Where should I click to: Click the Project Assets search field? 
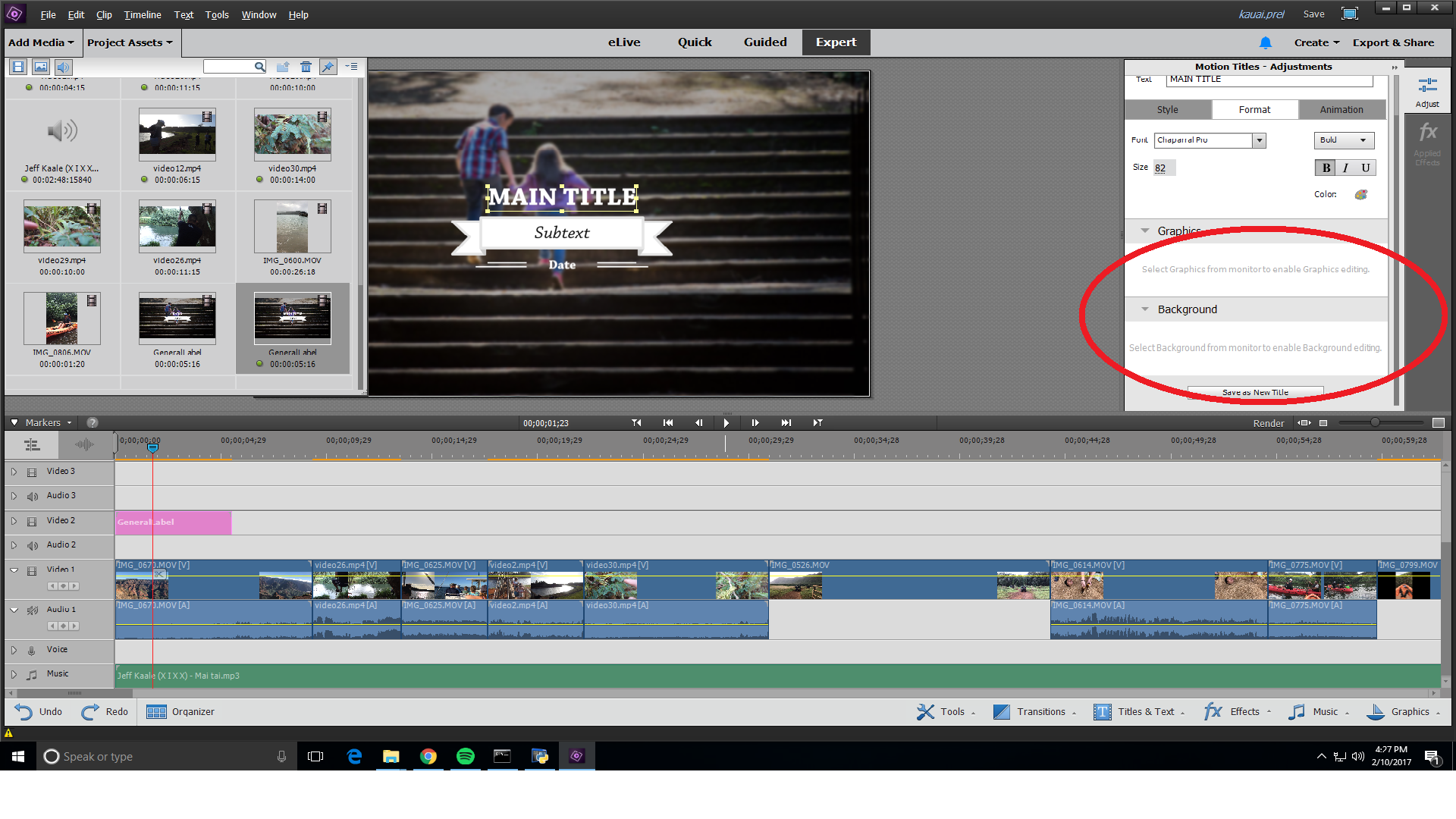pos(234,67)
